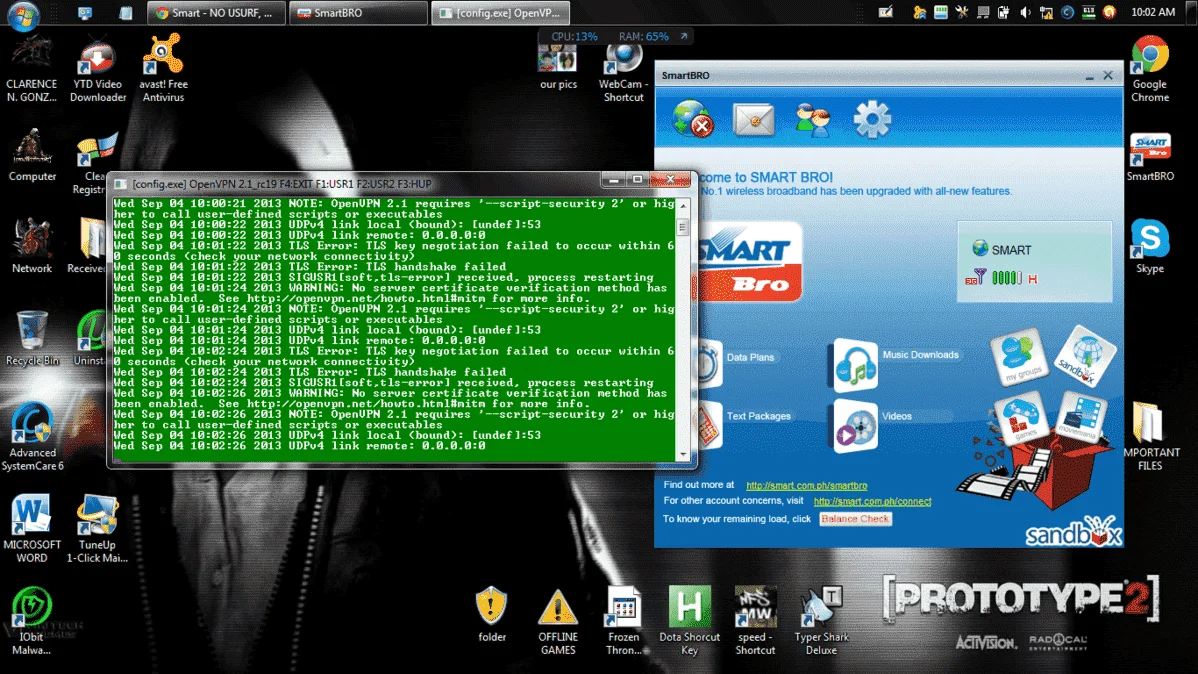The height and width of the screenshot is (674, 1198).
Task: Click the volume icon in system tray
Action: 1025,12
